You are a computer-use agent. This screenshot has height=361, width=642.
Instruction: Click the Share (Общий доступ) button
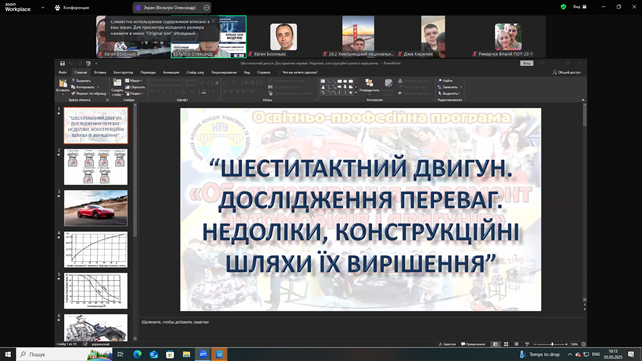click(567, 72)
